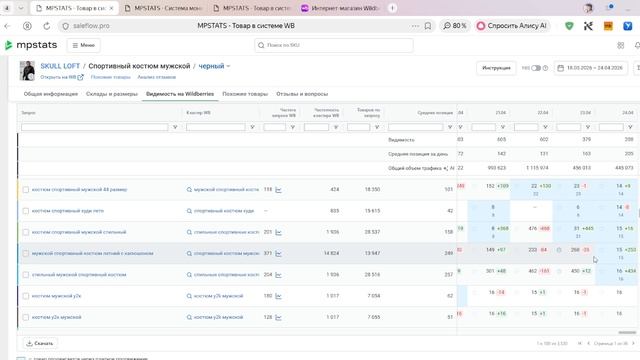
Task: Open a new browser tab
Action: coord(392,8)
